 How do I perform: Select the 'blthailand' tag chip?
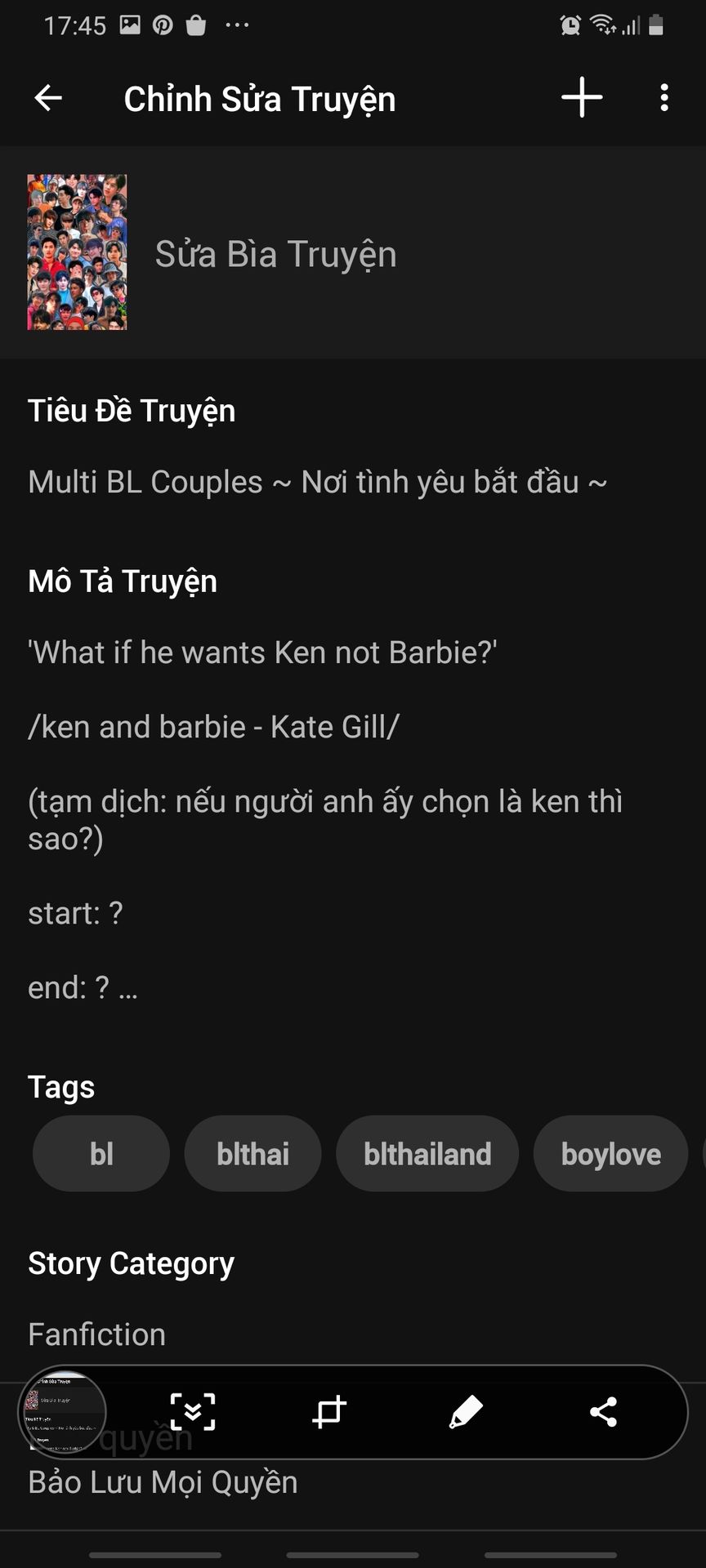427,1154
